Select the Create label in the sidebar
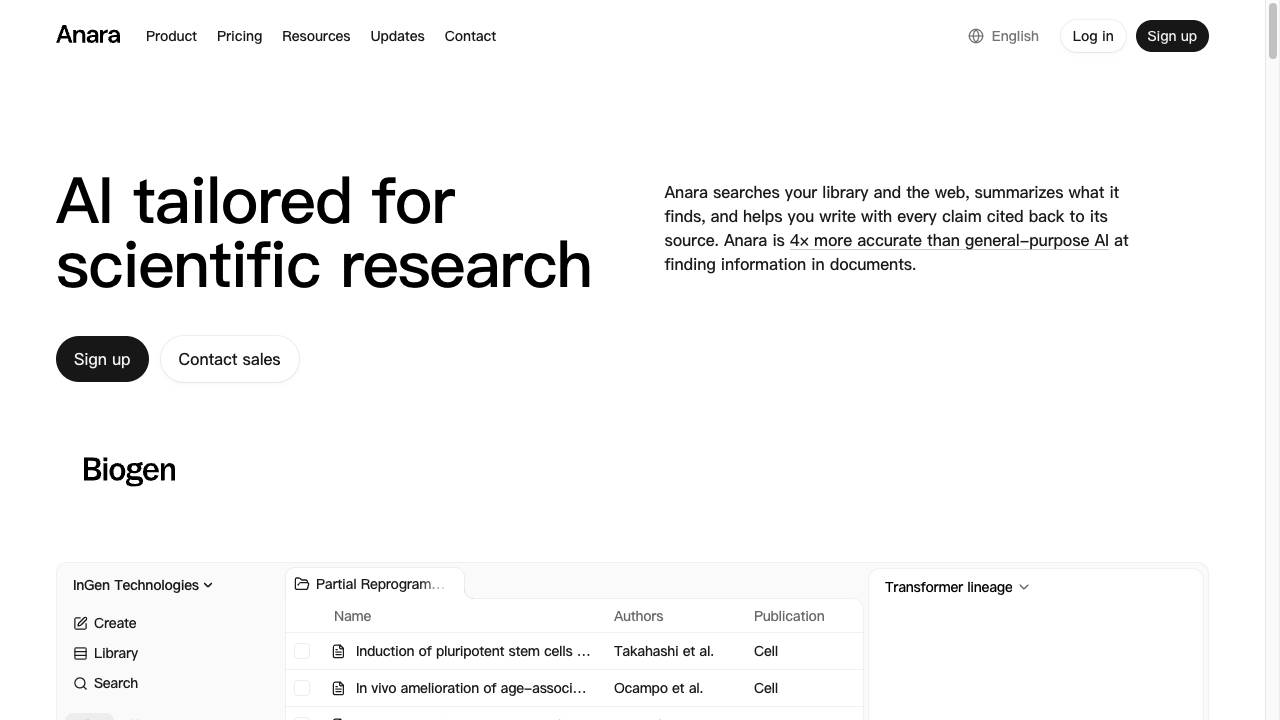The image size is (1280, 720). coord(115,623)
